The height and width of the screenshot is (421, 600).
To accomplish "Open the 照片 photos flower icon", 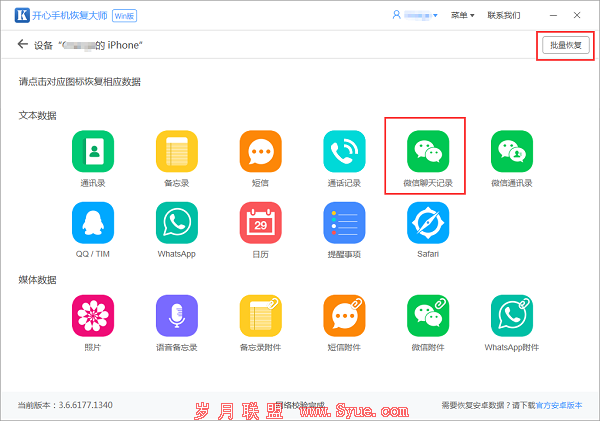I will [93, 316].
